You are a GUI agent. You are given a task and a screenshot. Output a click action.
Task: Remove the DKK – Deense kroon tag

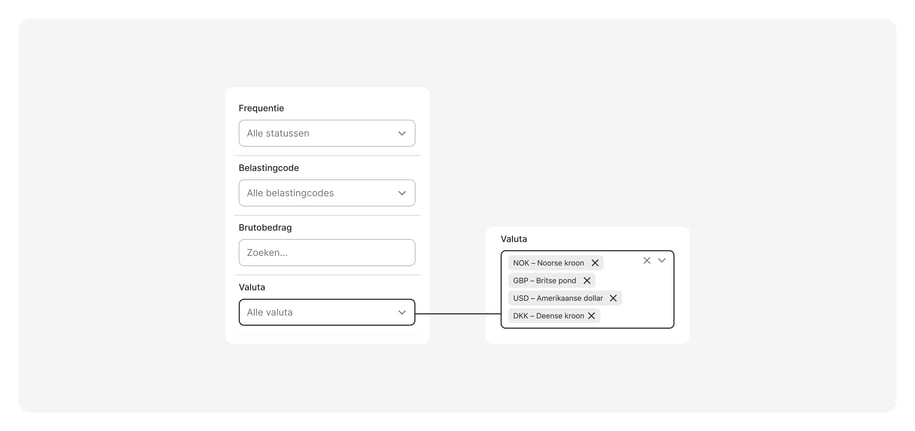pos(591,316)
